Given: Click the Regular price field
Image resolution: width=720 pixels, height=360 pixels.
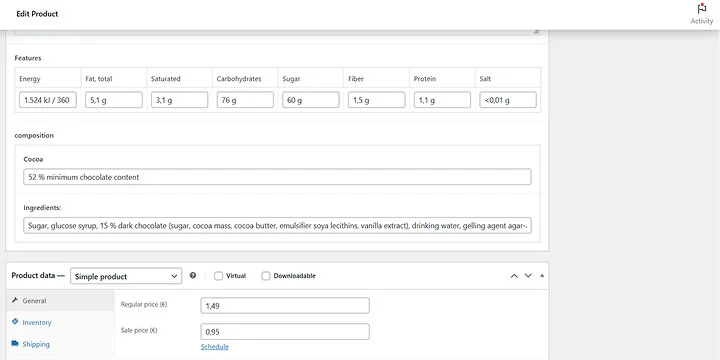Looking at the screenshot, I should 285,305.
